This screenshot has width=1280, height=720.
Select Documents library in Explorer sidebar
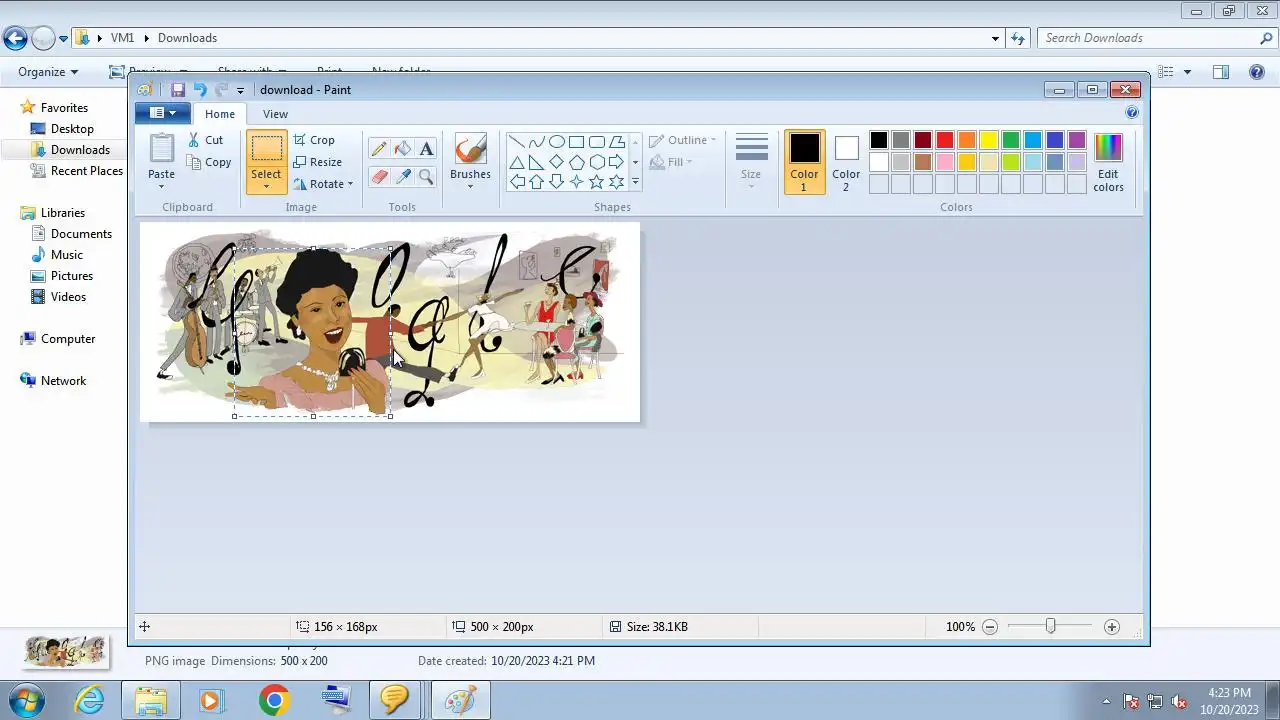pyautogui.click(x=81, y=234)
